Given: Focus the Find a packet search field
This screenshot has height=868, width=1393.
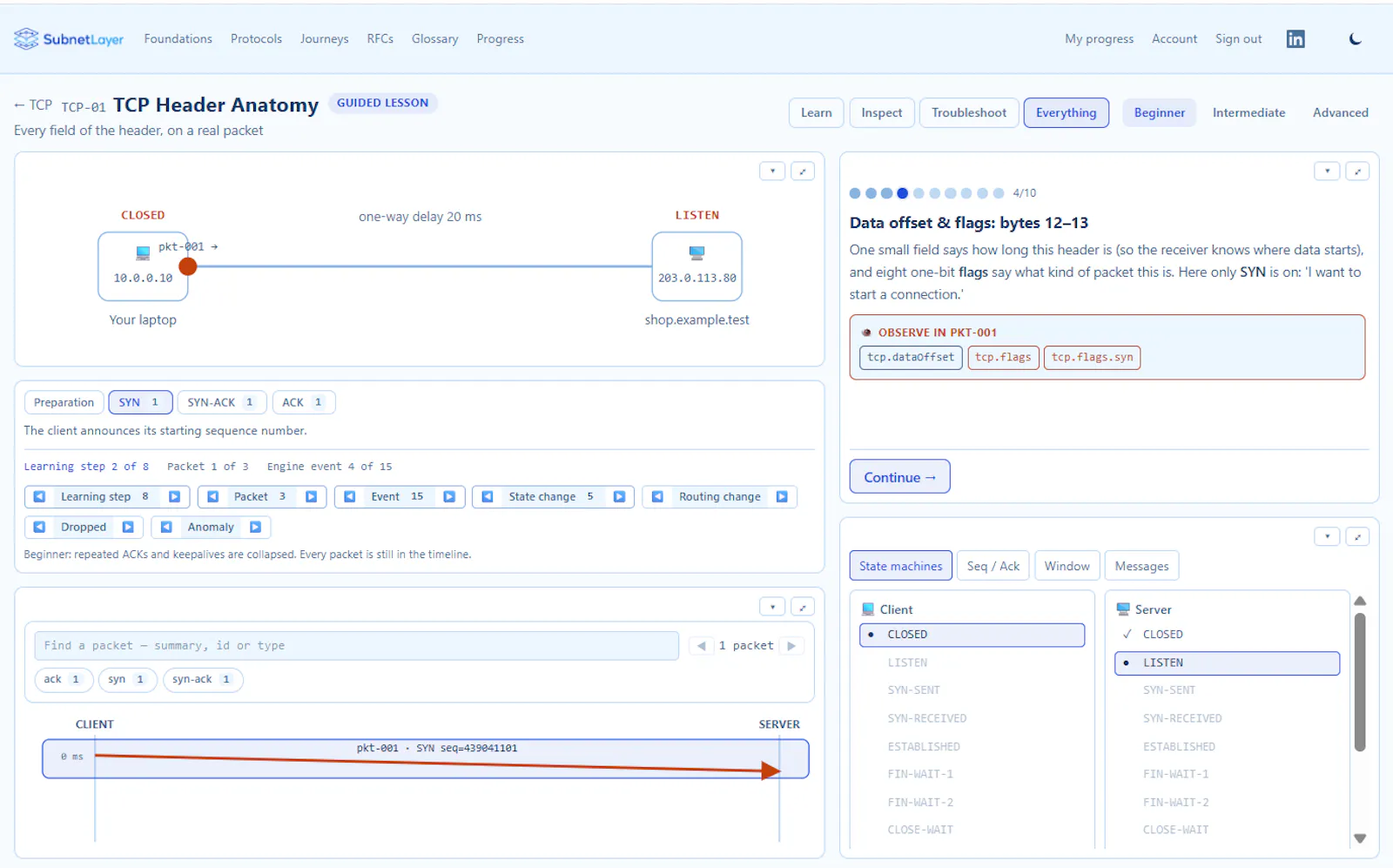Looking at the screenshot, I should pyautogui.click(x=356, y=646).
